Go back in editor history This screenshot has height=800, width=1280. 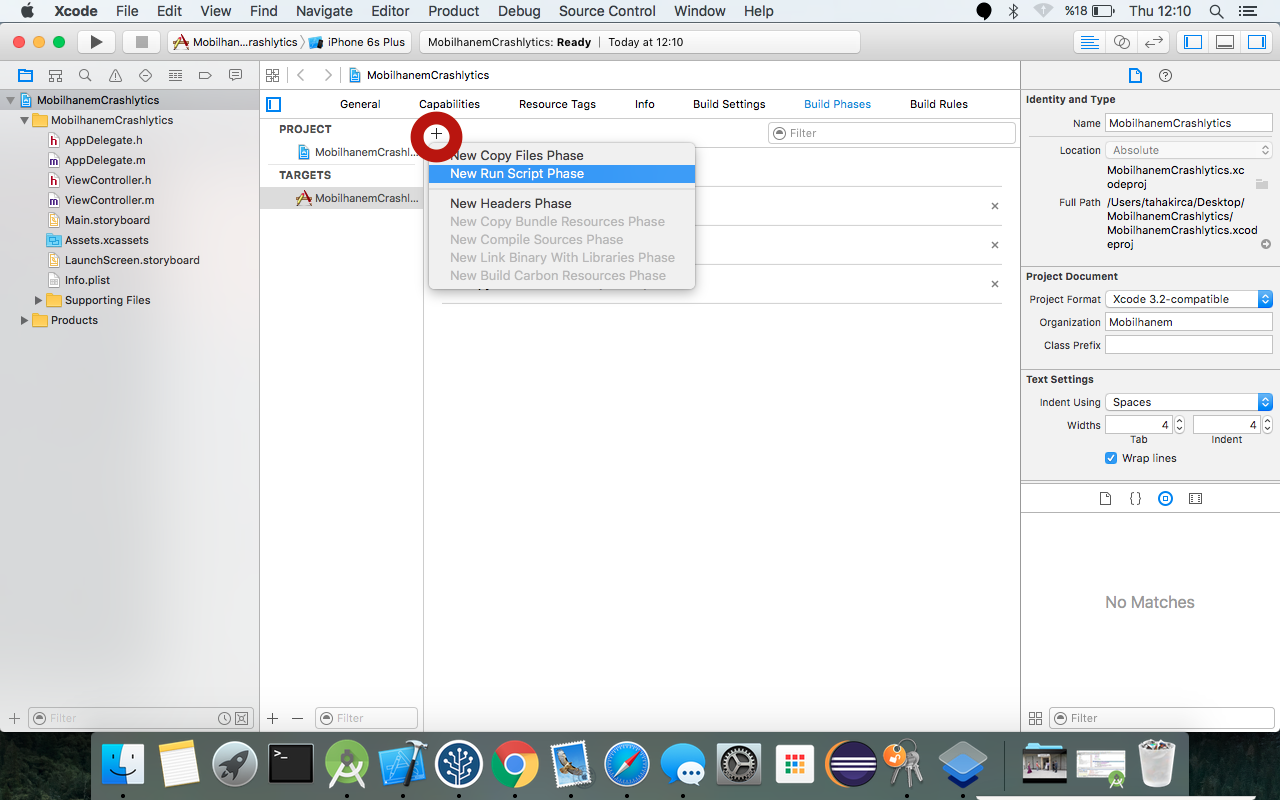[x=301, y=75]
